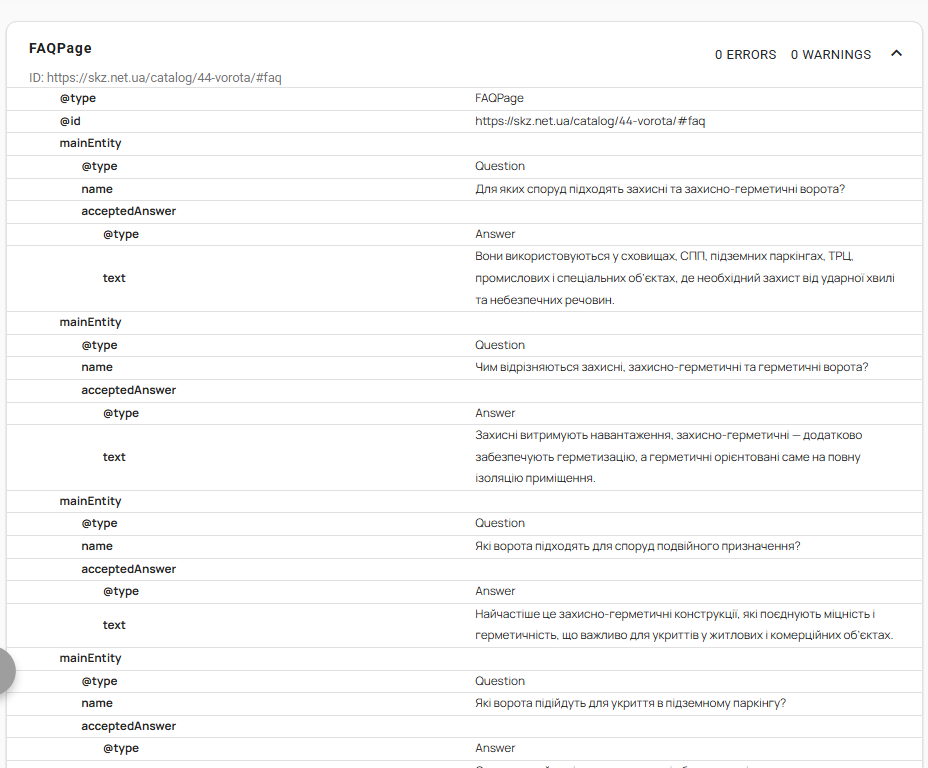This screenshot has height=768, width=928.
Task: Click question about захисні та захисно-герметичні ворота
Action: coord(660,189)
